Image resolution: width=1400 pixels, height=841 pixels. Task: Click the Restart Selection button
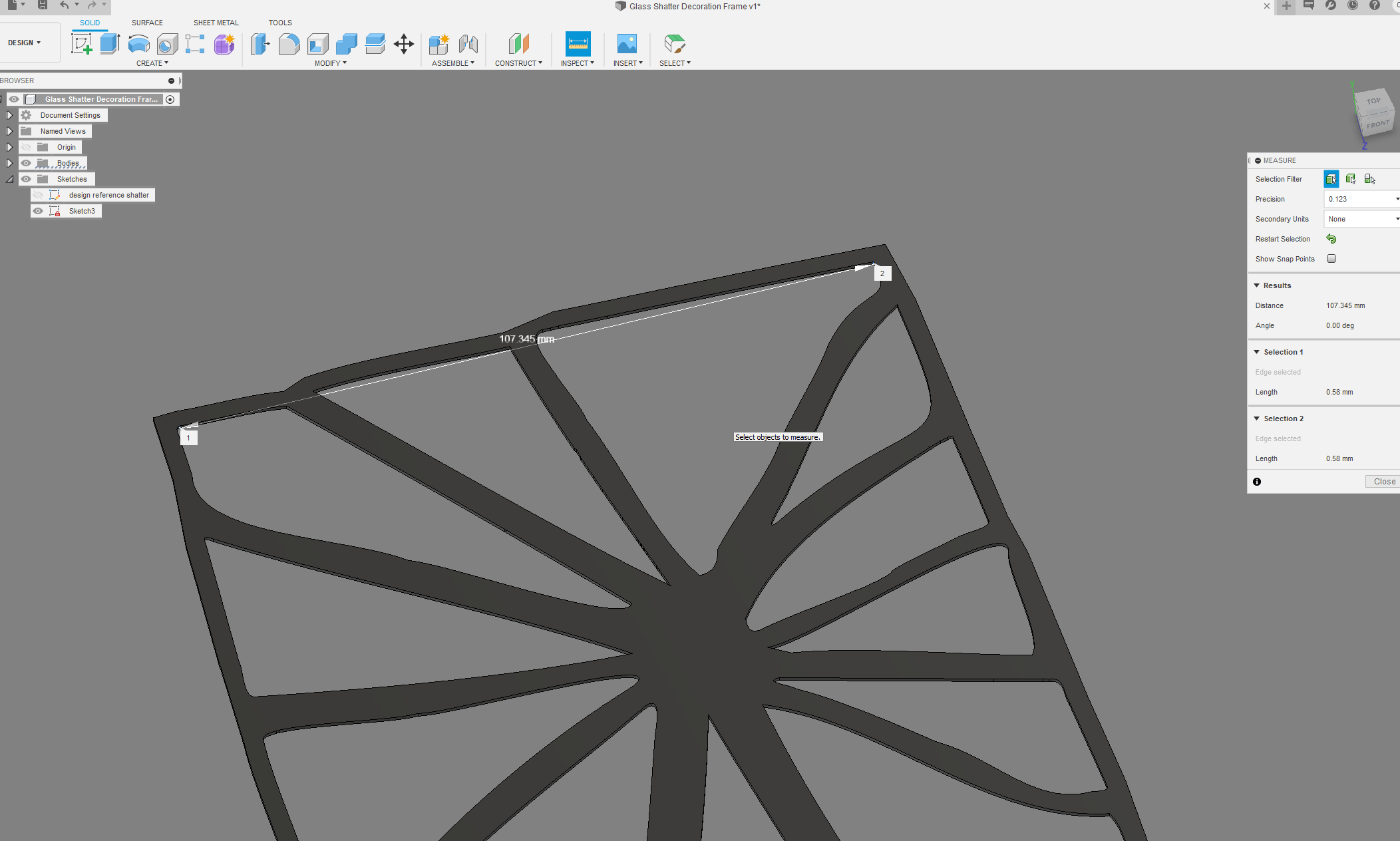(x=1332, y=239)
